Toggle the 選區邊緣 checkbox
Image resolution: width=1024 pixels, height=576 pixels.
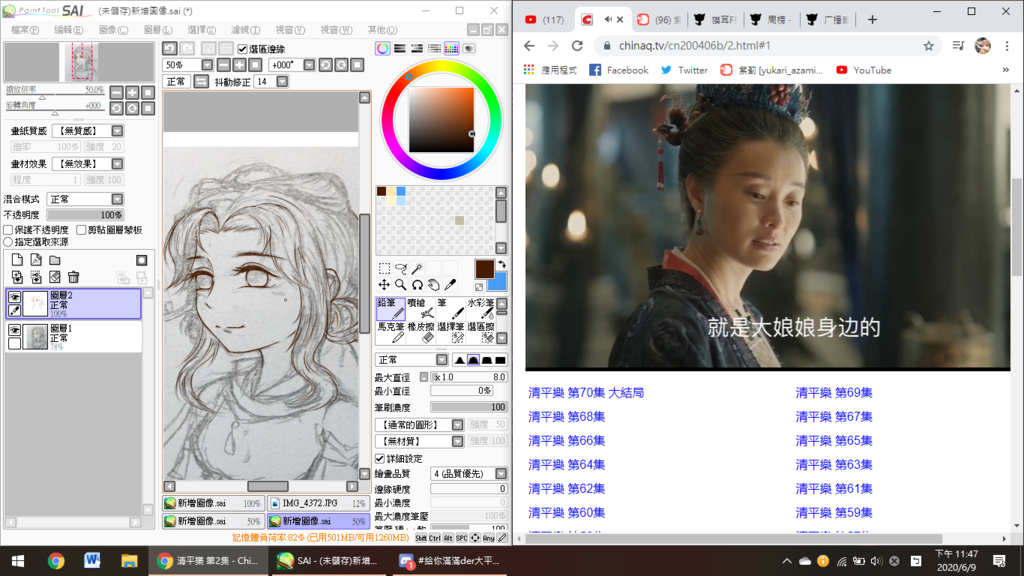pyautogui.click(x=242, y=49)
